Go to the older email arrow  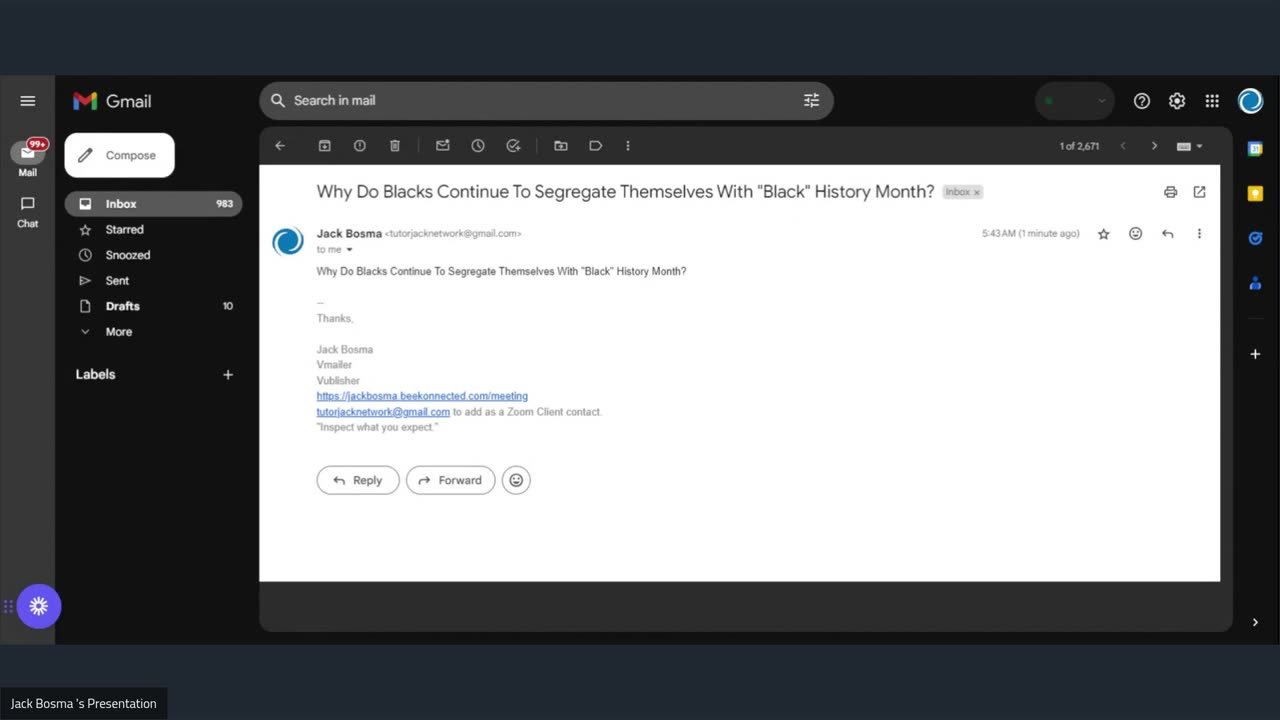(x=1154, y=146)
